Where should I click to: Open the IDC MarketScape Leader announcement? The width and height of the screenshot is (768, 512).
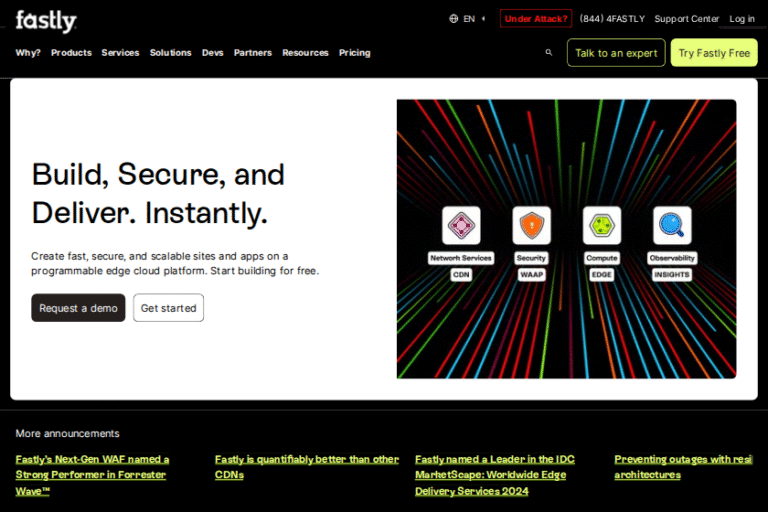click(495, 475)
